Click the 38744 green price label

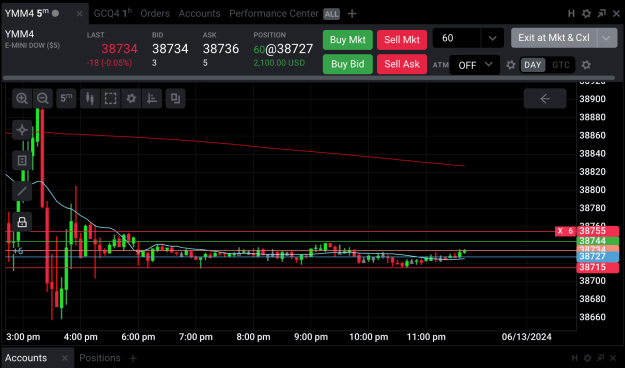pos(597,241)
